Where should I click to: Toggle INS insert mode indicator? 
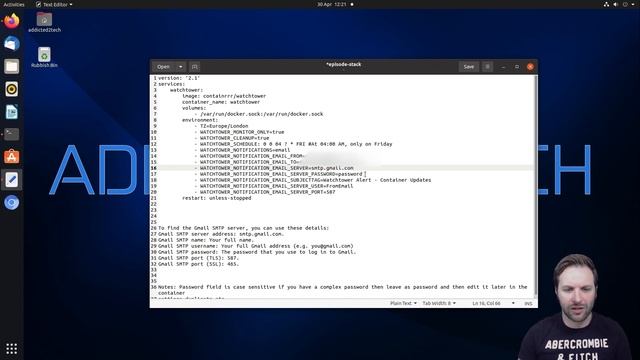[528, 303]
